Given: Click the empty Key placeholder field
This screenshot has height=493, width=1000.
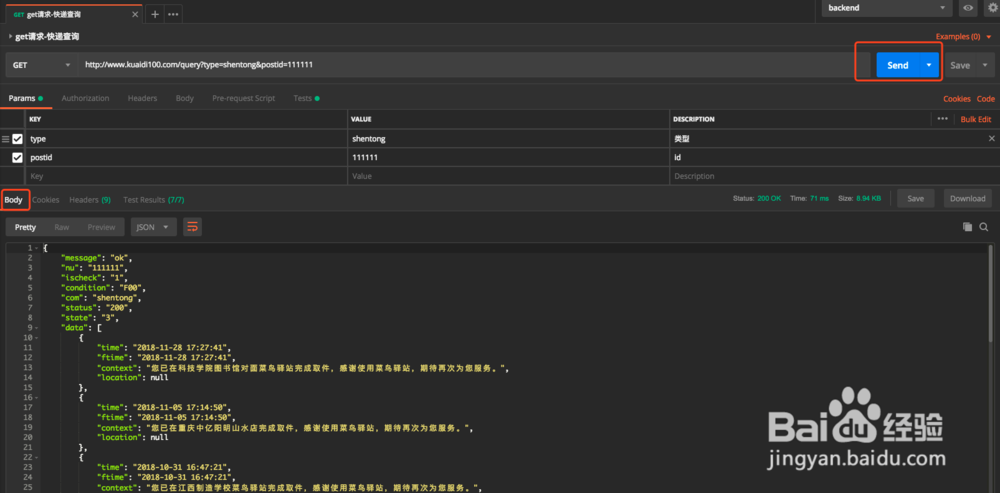Looking at the screenshot, I should coord(186,176).
